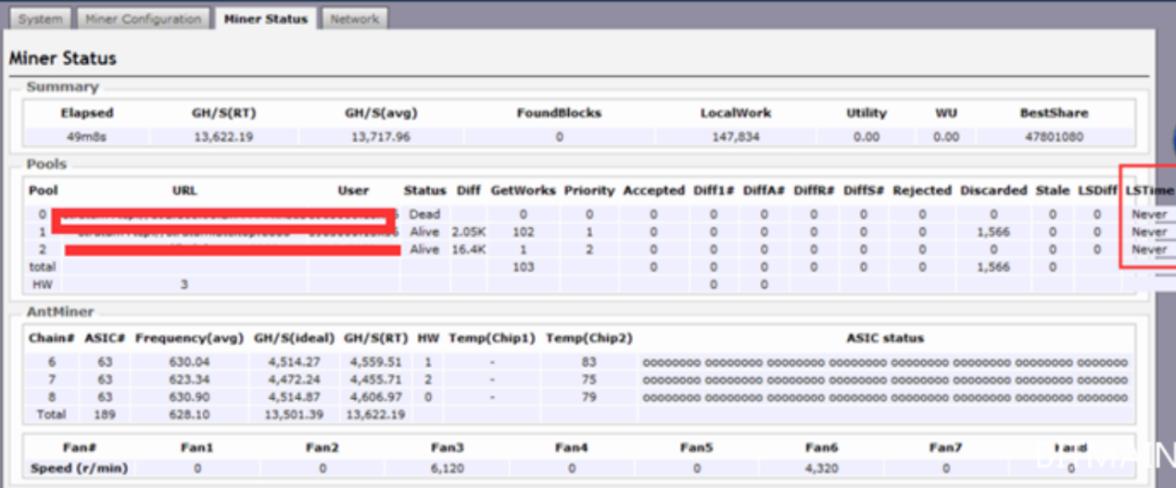Select the GH/S(ideal) value 4,514.27
The width and height of the screenshot is (1176, 488).
[294, 362]
